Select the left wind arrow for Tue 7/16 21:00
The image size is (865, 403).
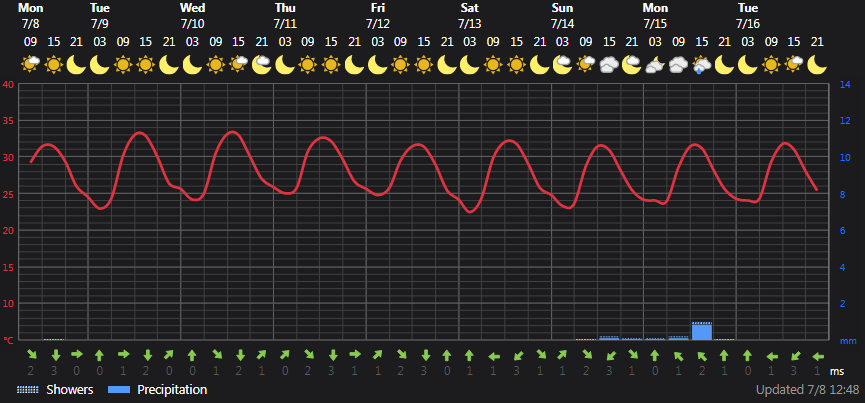[819, 357]
